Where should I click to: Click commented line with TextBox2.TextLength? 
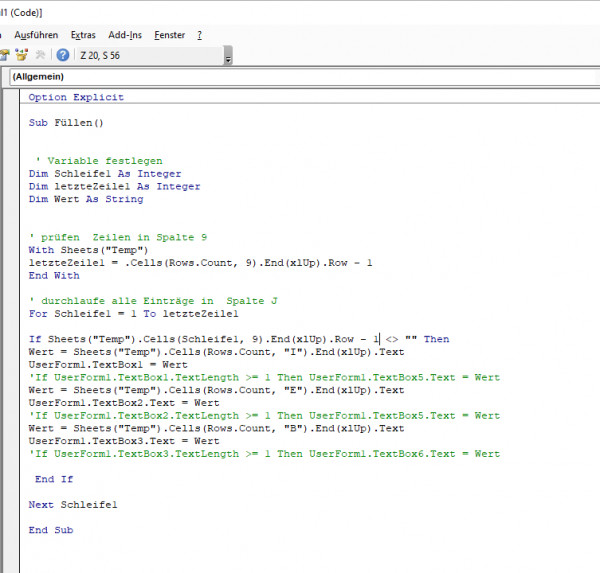pos(264,416)
